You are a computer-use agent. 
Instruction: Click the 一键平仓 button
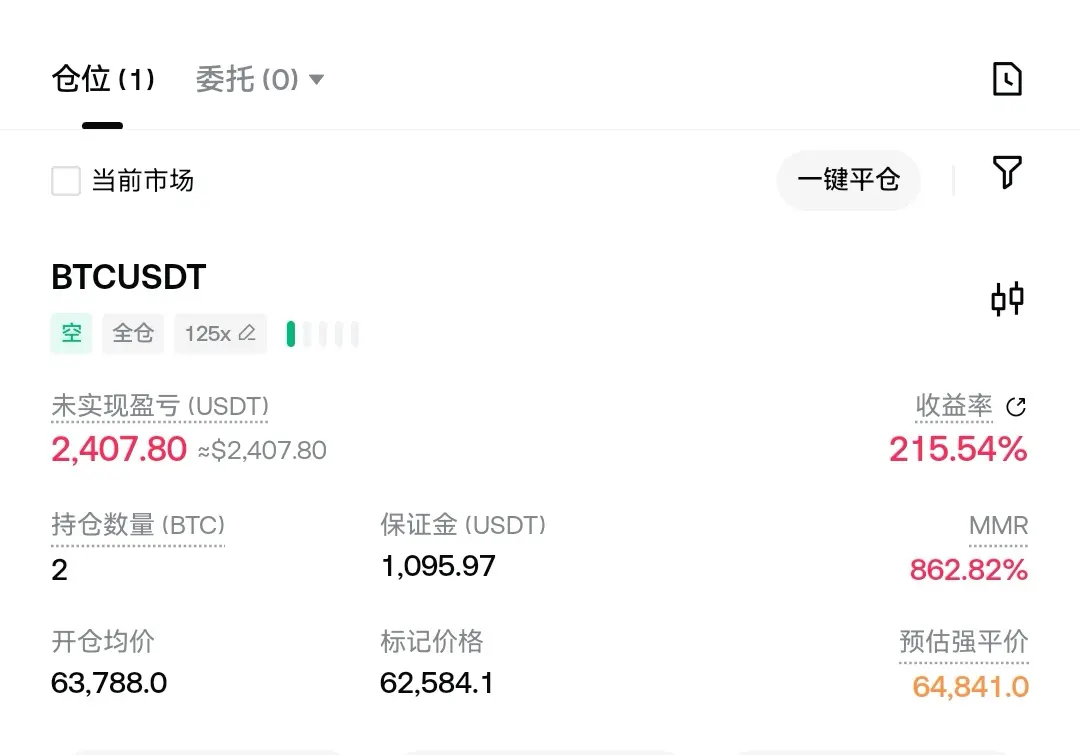[849, 180]
